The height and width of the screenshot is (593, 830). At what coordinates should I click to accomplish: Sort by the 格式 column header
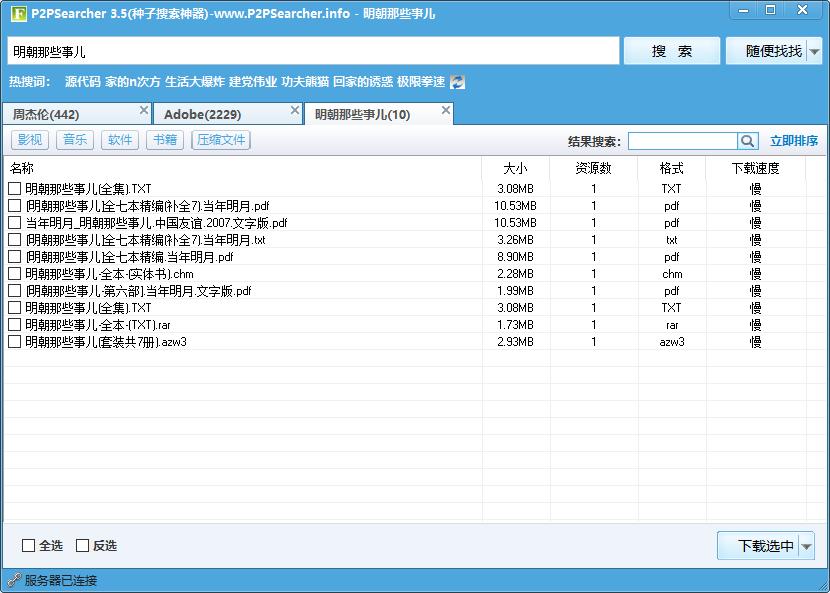click(x=672, y=168)
